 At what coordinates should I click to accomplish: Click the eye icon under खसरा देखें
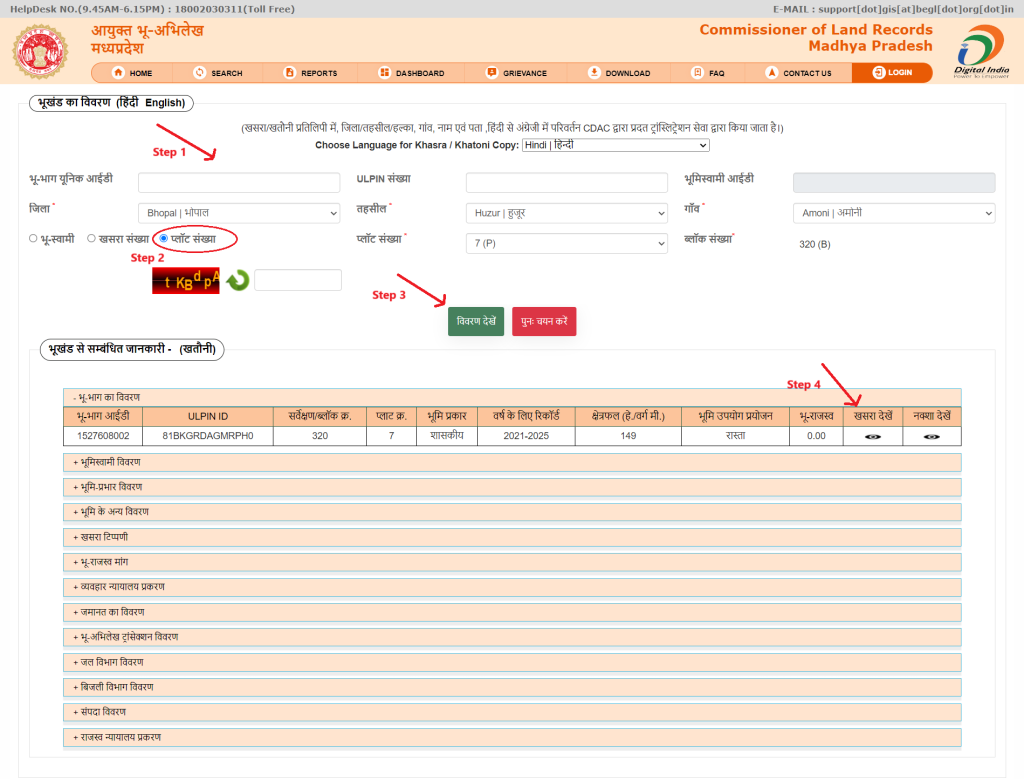pos(872,437)
